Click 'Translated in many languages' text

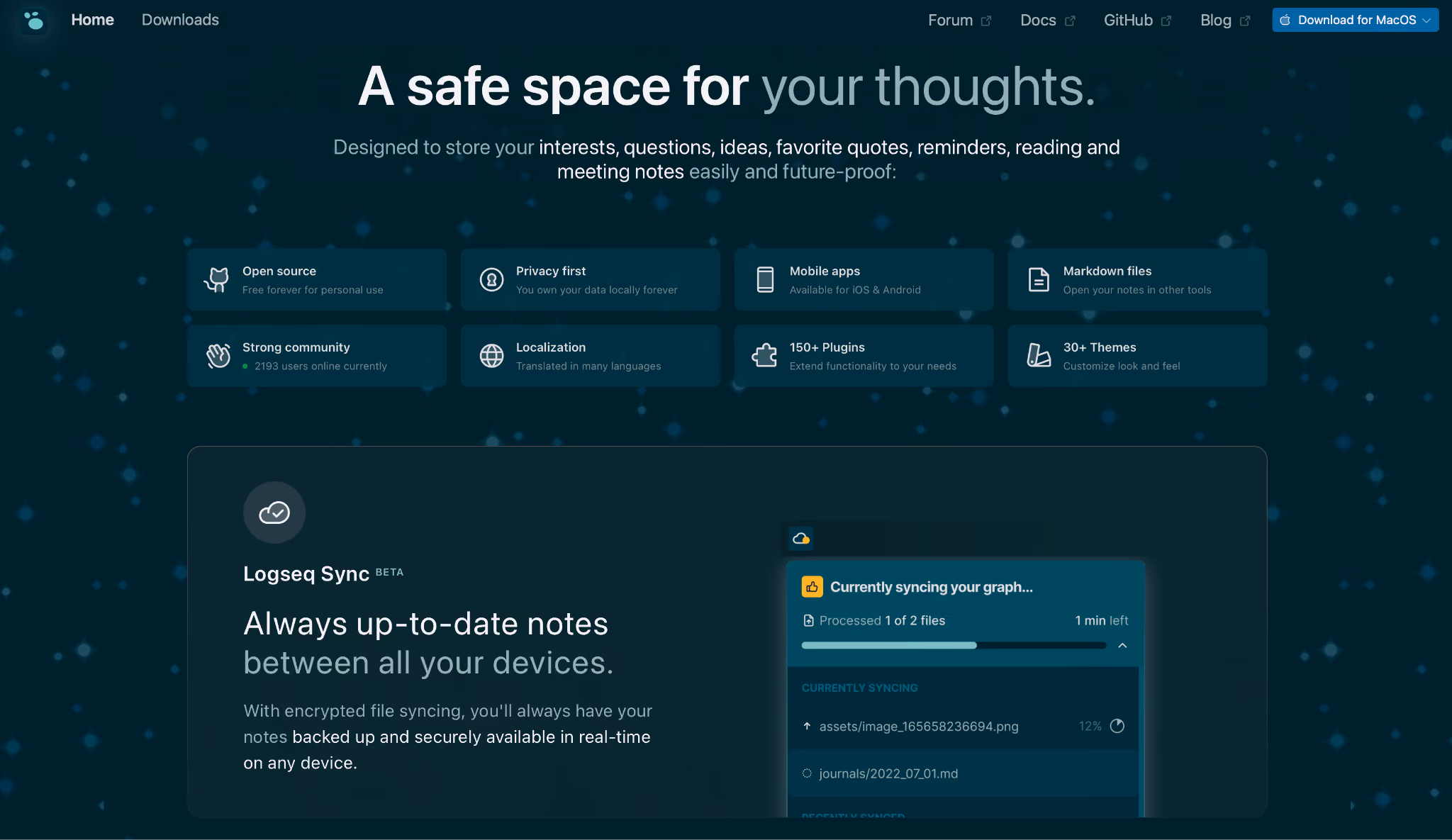pyautogui.click(x=588, y=366)
